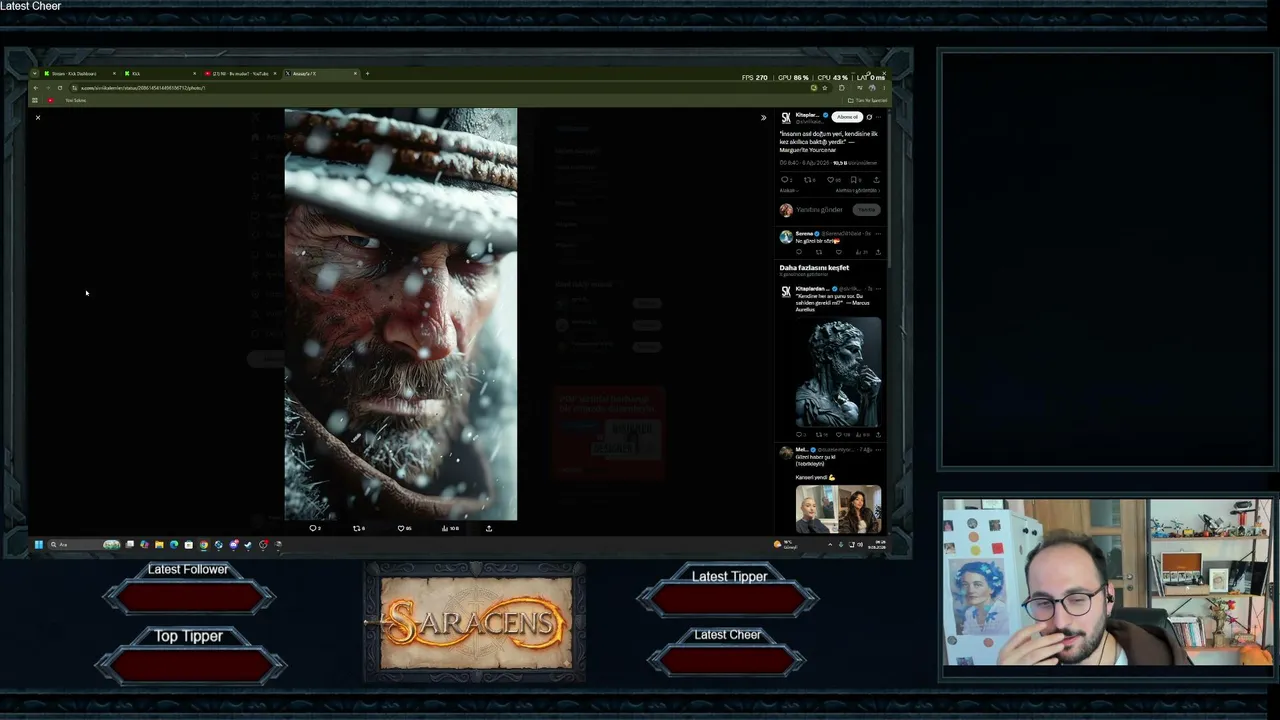Click the retweet icon under the Yourcenar tweet

click(810, 180)
